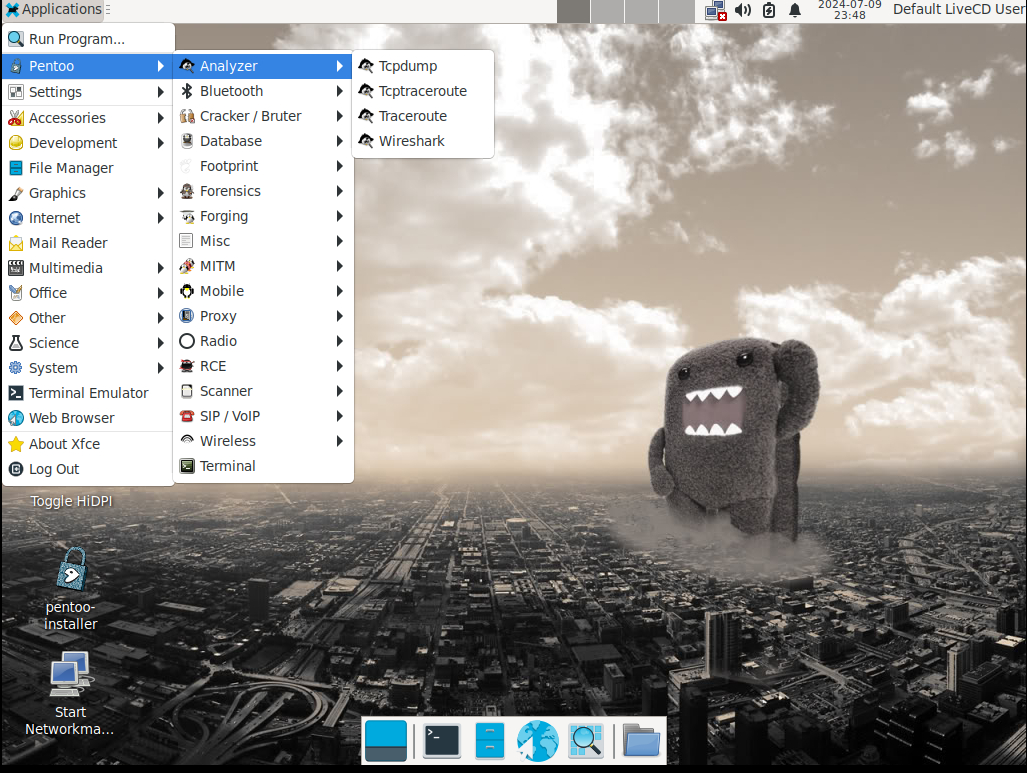
Task: Click Cracker / Bruter category icon
Action: point(187,116)
